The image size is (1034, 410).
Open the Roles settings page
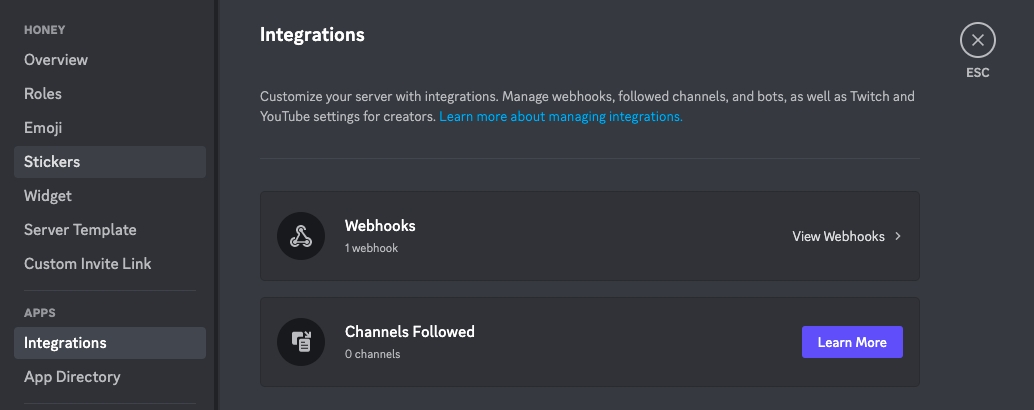tap(109, 94)
